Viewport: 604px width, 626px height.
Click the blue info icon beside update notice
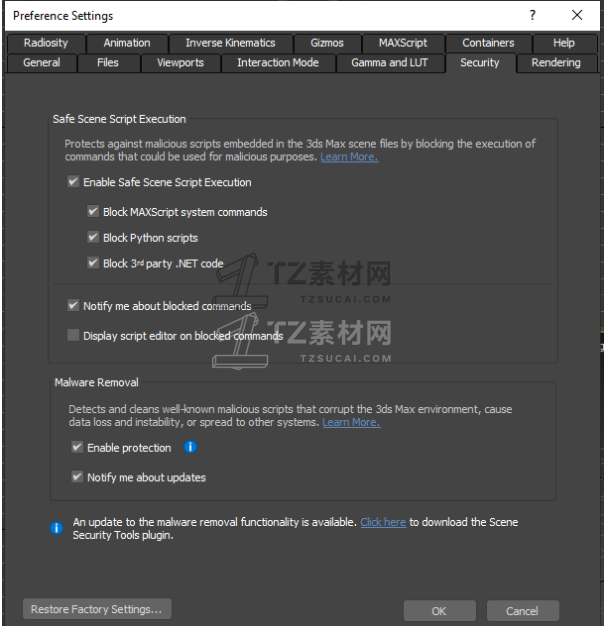point(57,528)
